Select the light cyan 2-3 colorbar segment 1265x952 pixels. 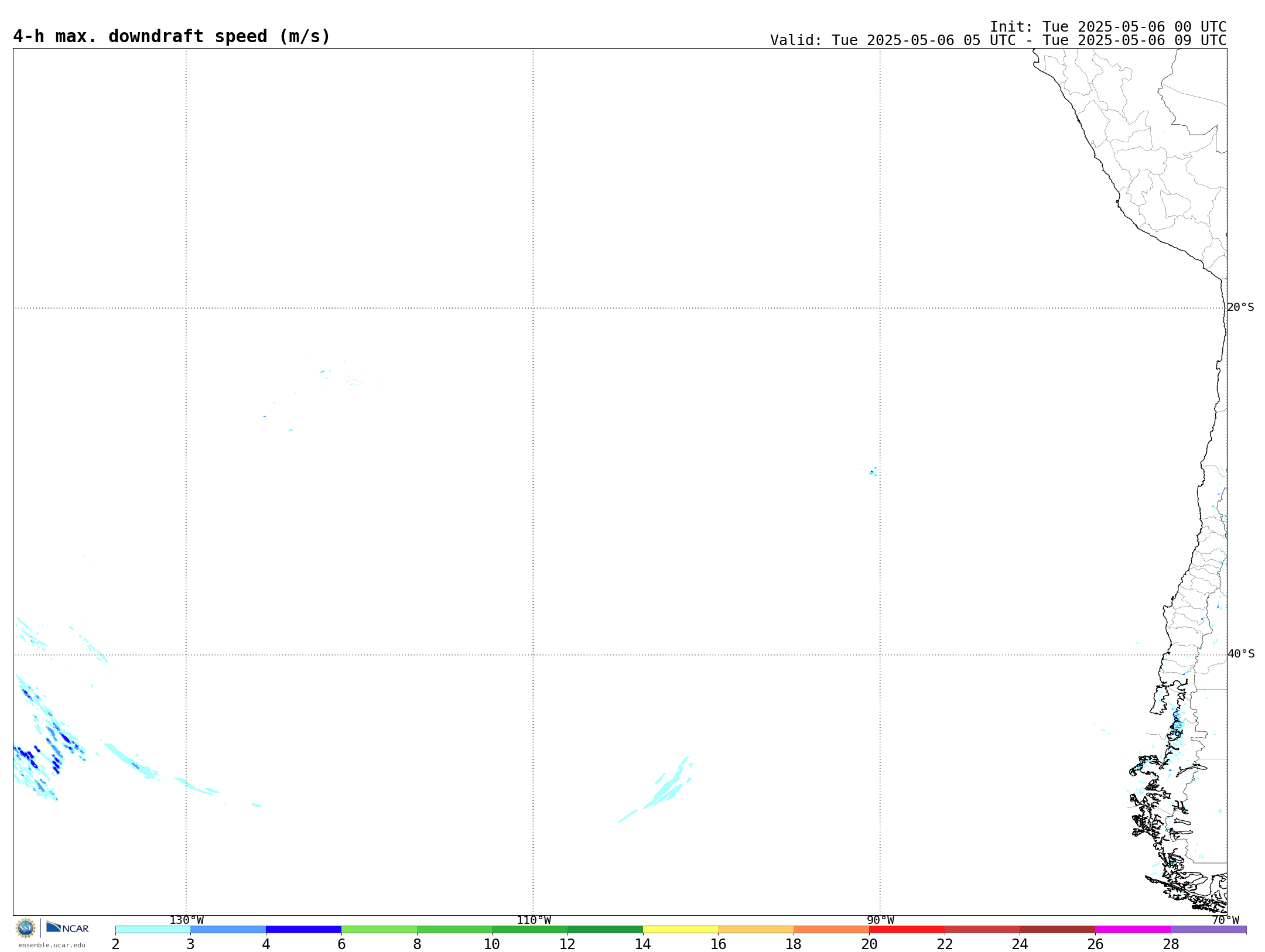coord(153,930)
